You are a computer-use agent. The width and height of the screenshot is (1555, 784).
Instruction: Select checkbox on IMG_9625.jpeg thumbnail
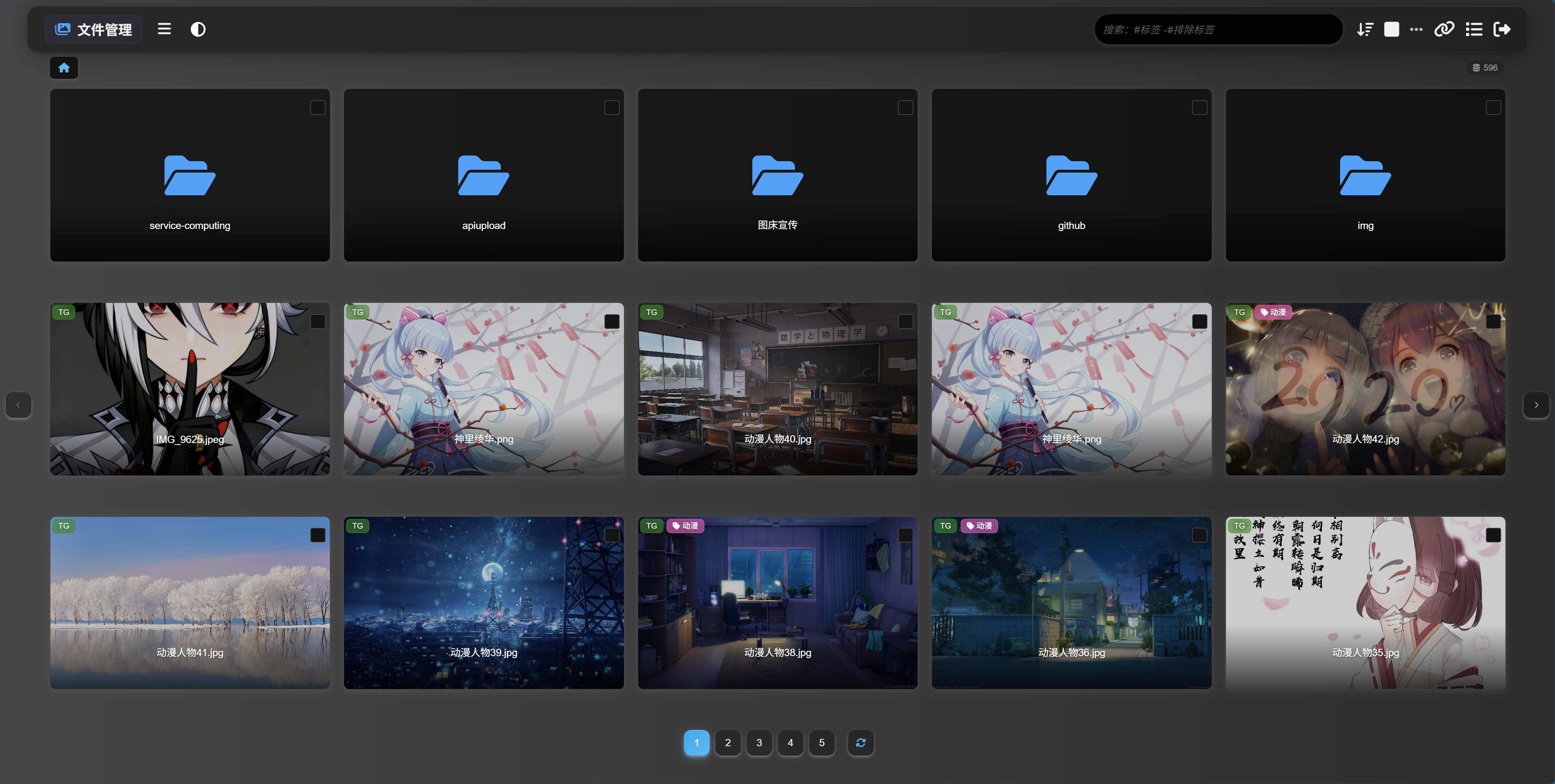[318, 321]
